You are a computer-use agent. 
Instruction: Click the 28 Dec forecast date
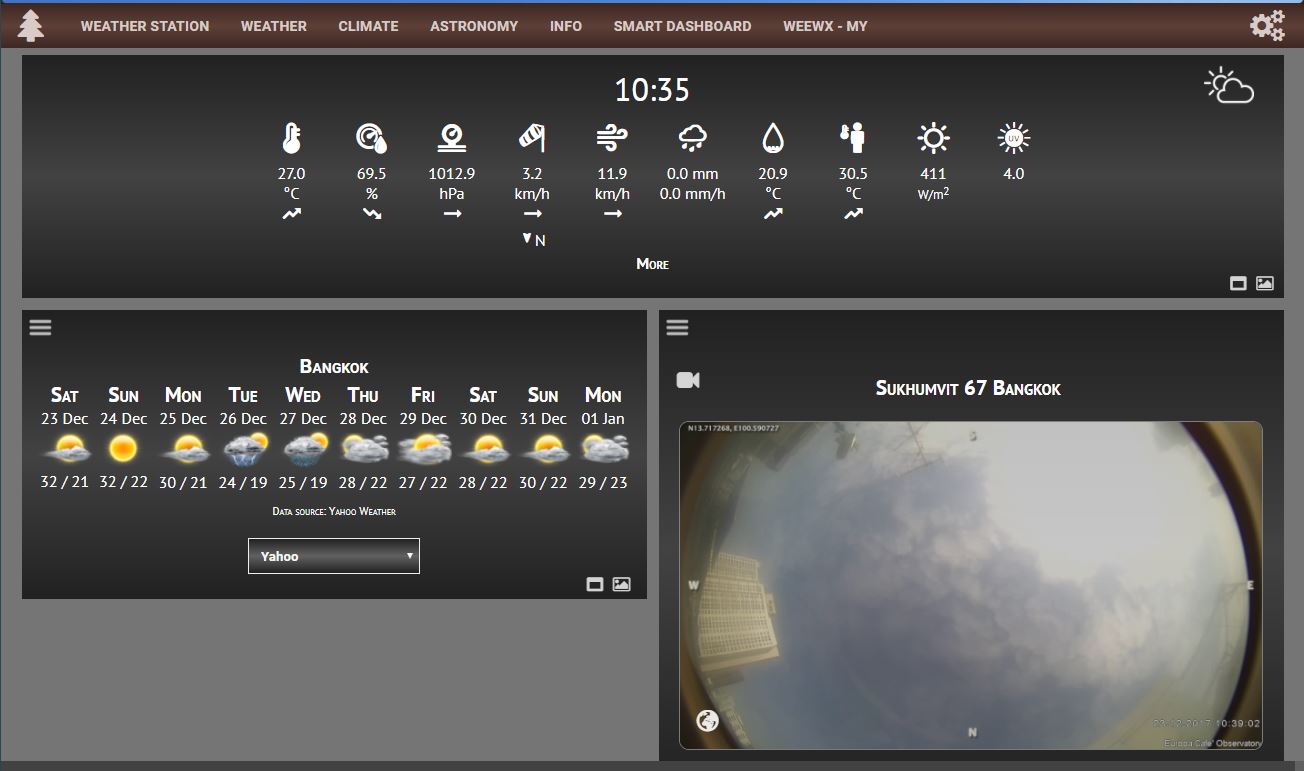click(x=363, y=419)
